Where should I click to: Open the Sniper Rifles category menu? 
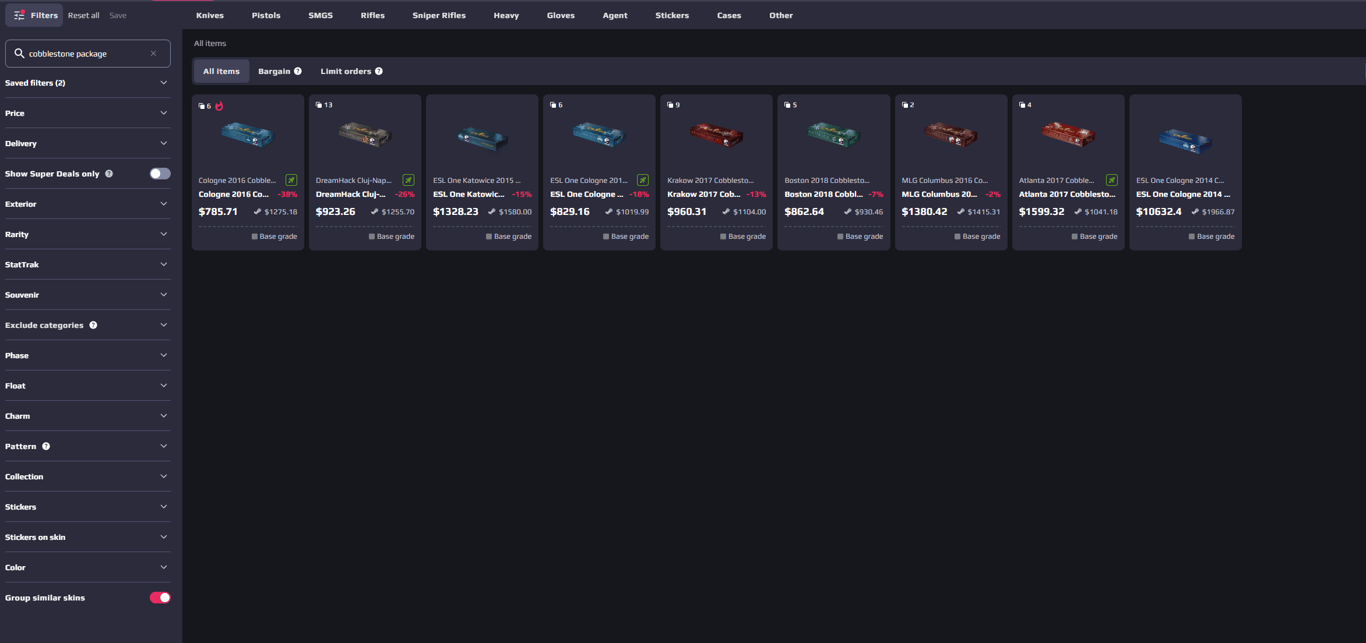(439, 15)
